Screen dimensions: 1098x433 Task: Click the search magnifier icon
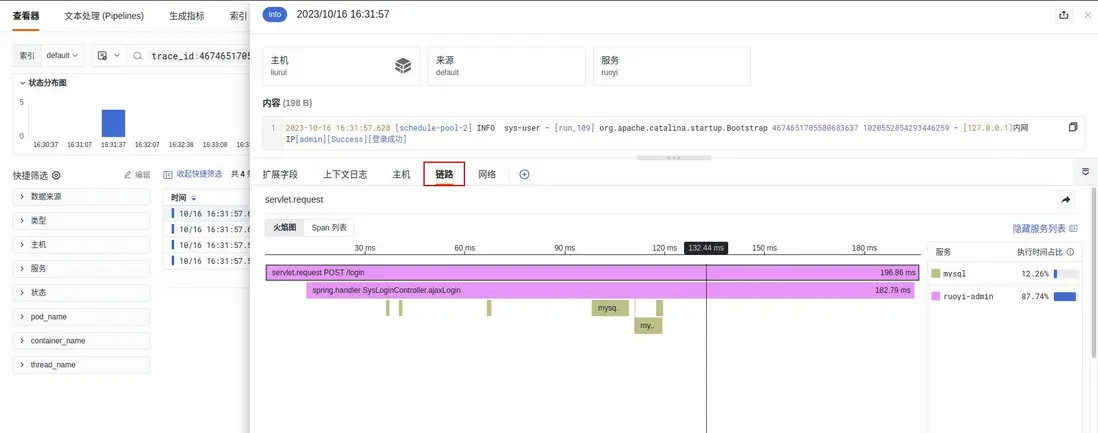138,56
